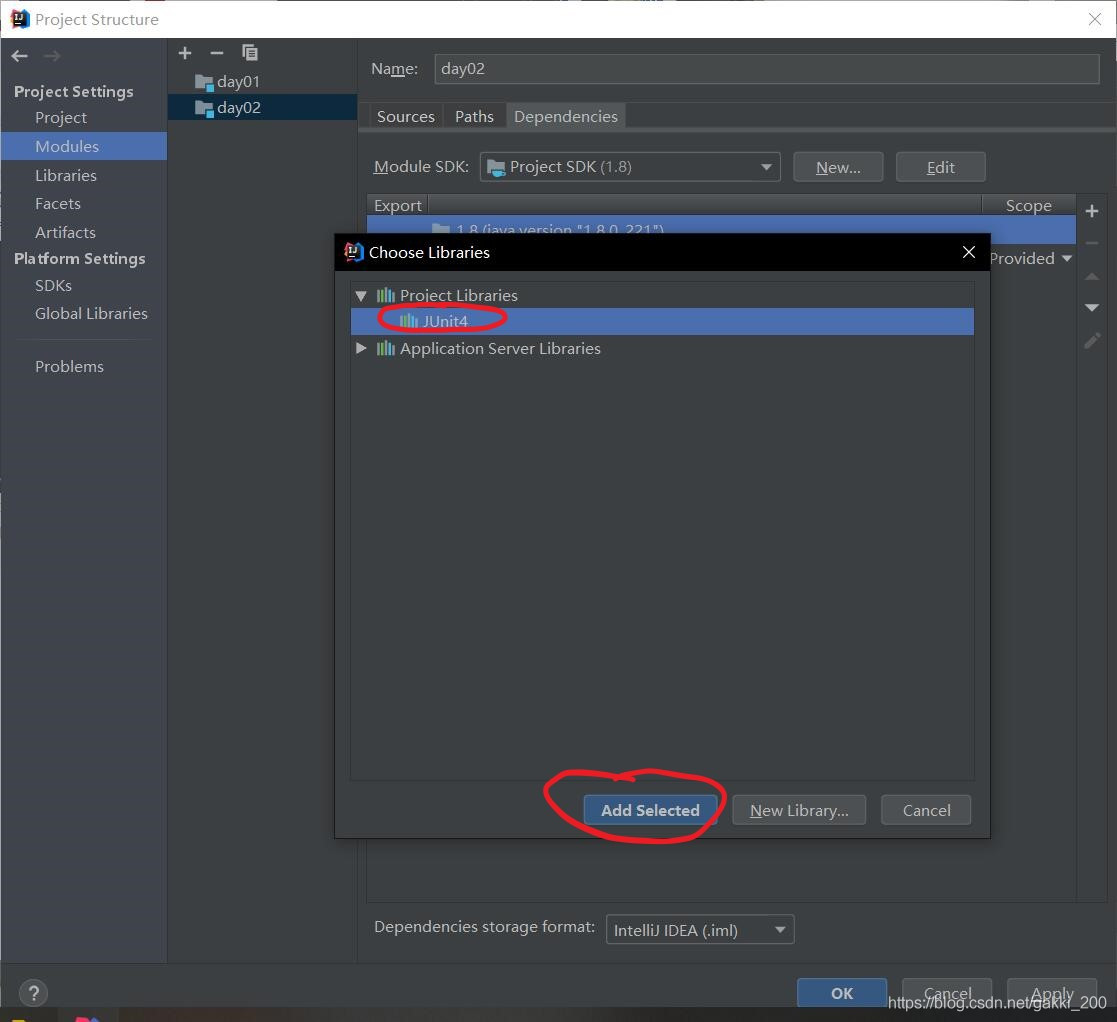
Task: Add a new module with plus icon
Action: coord(185,53)
